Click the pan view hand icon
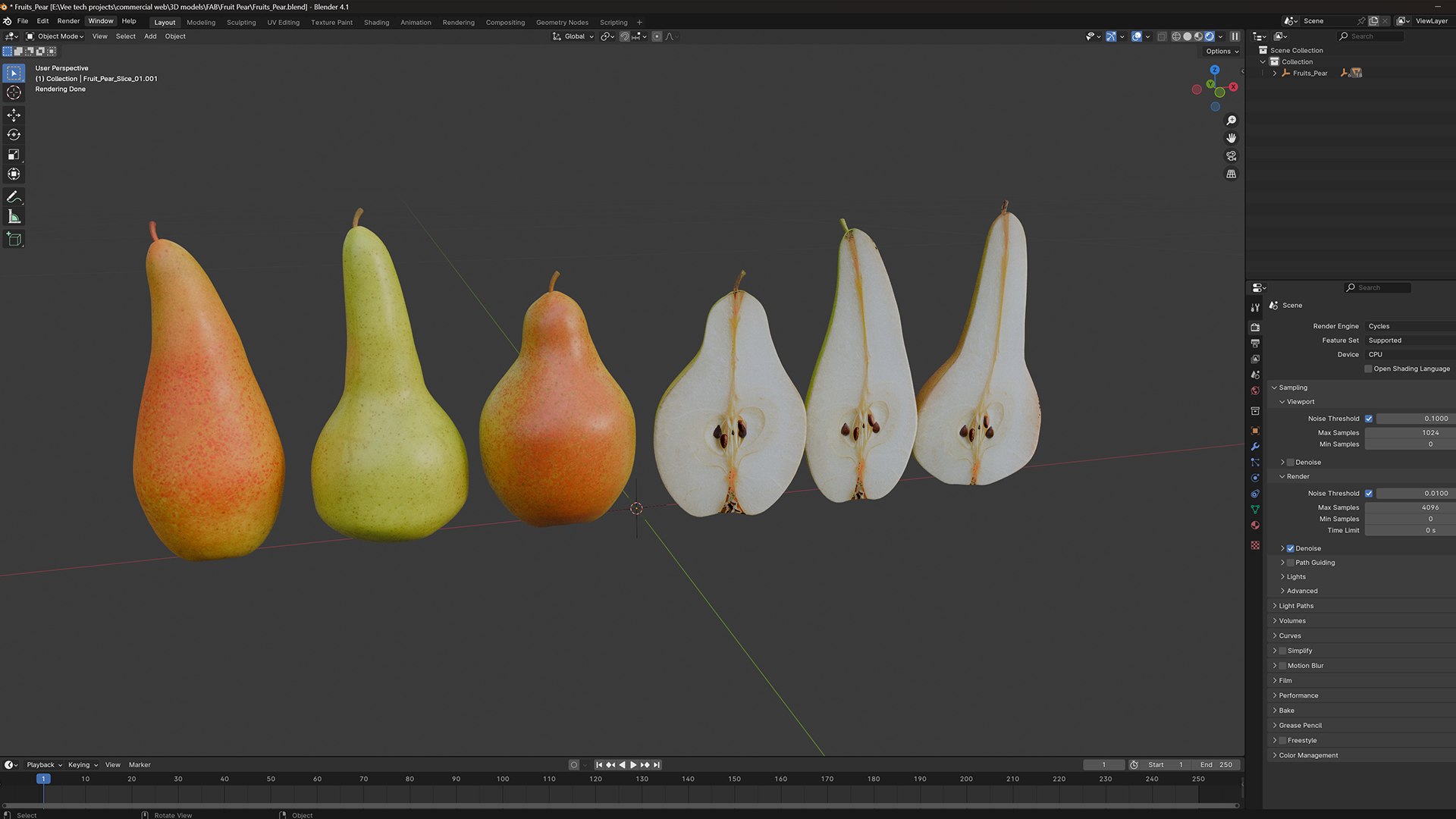Image resolution: width=1456 pixels, height=819 pixels. [x=1232, y=138]
